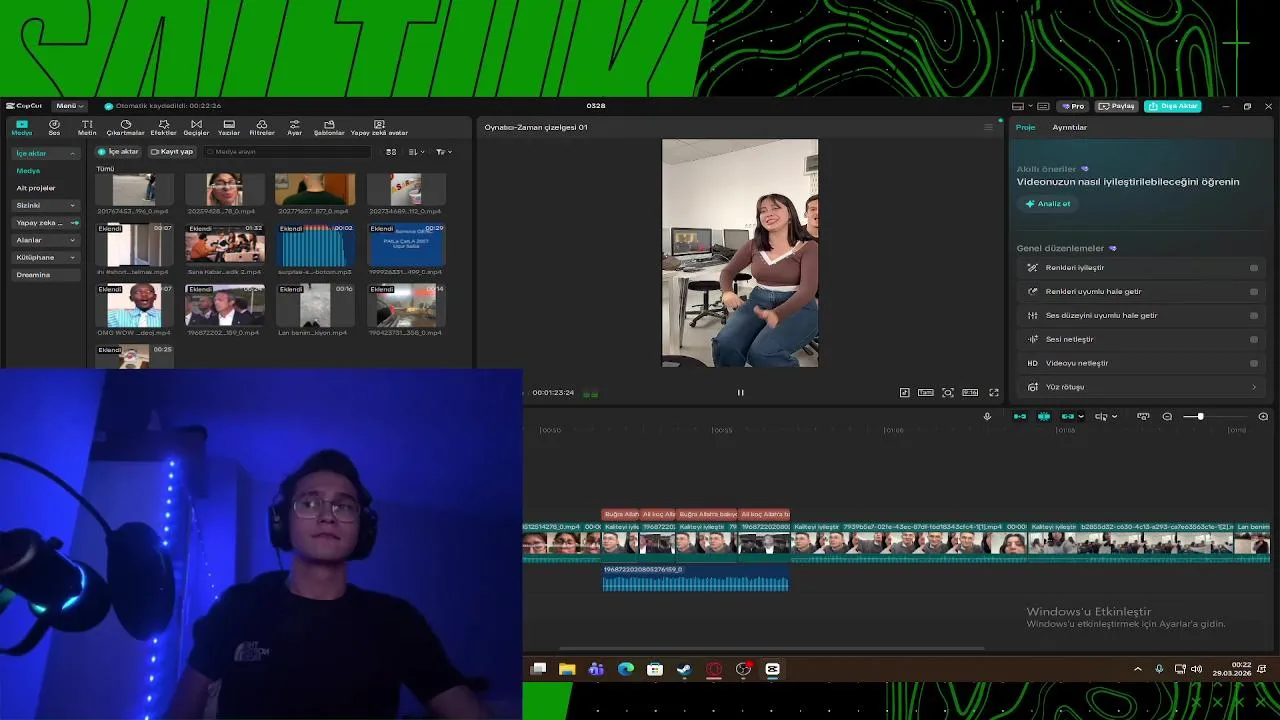Select Alt projeler in the sidebar

pos(36,188)
